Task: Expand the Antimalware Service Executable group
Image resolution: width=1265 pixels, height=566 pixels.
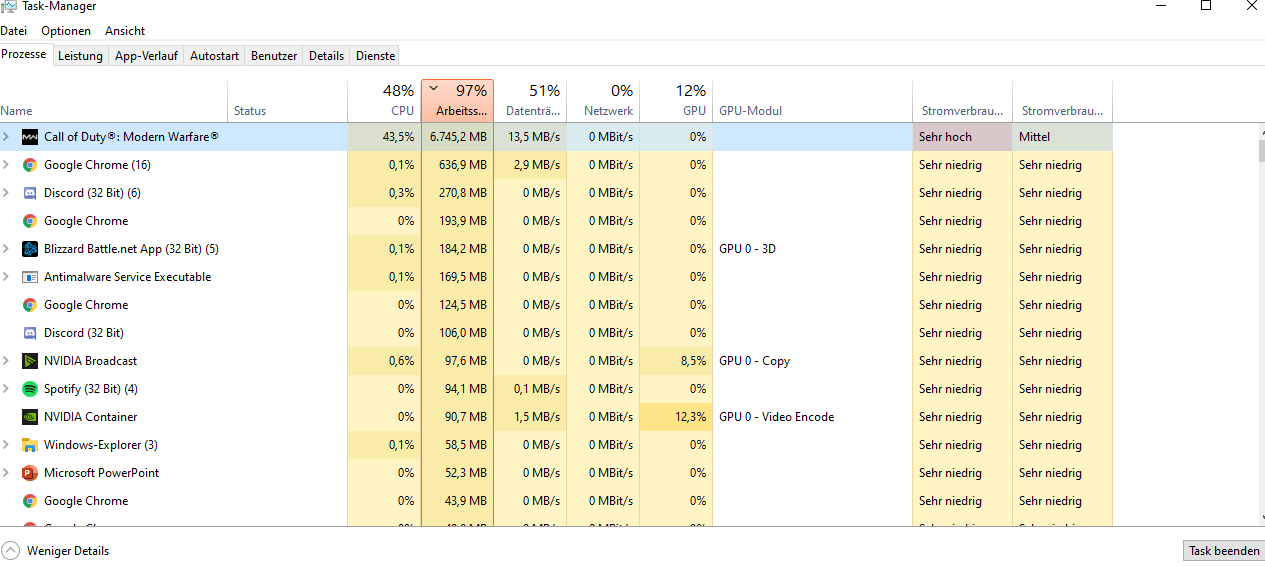Action: (x=6, y=277)
